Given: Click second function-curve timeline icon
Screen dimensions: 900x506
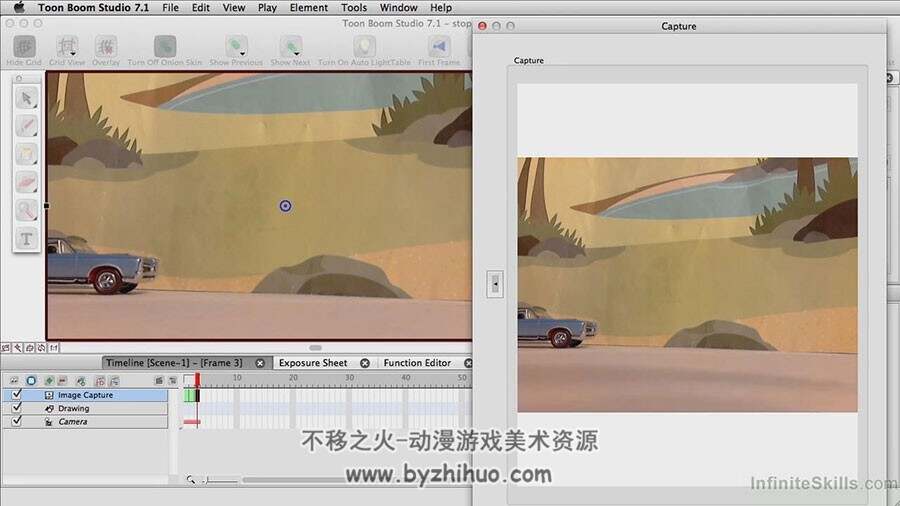Looking at the screenshot, I should coord(114,380).
